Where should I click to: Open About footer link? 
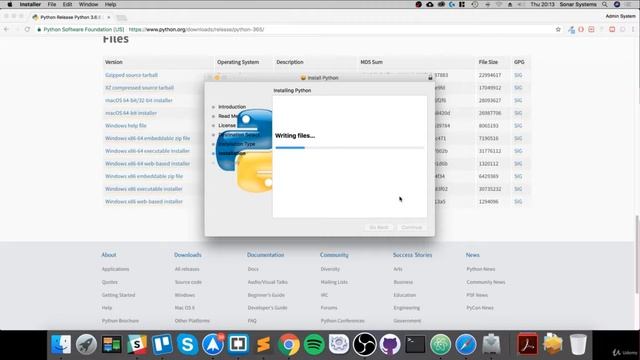(x=109, y=255)
